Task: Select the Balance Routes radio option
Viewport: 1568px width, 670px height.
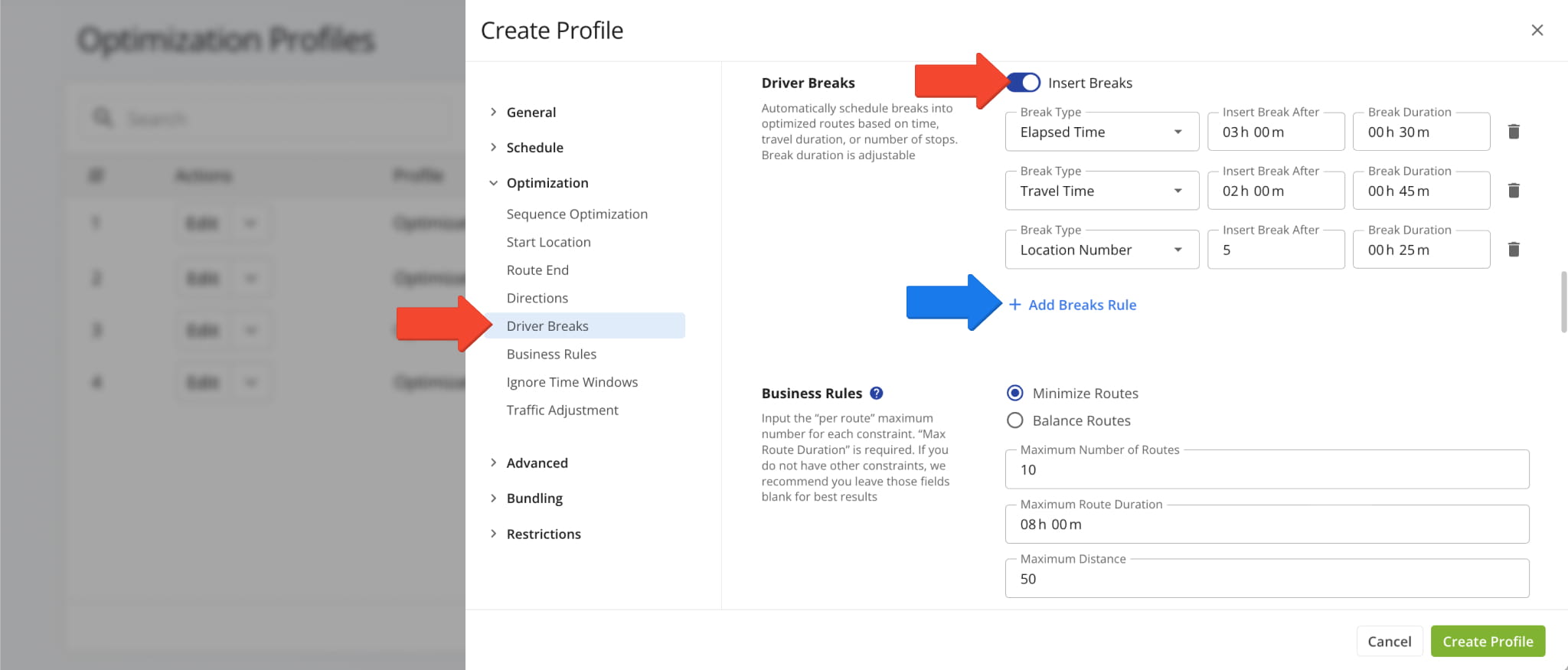Action: (1015, 420)
